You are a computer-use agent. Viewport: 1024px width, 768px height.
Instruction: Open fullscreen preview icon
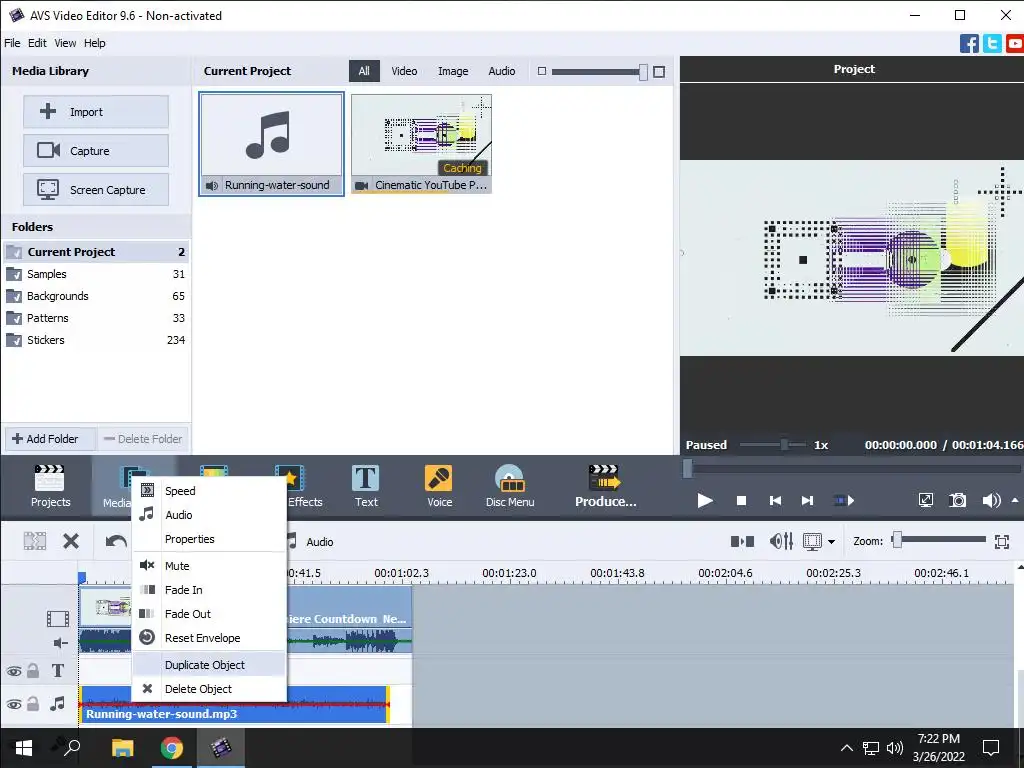925,500
